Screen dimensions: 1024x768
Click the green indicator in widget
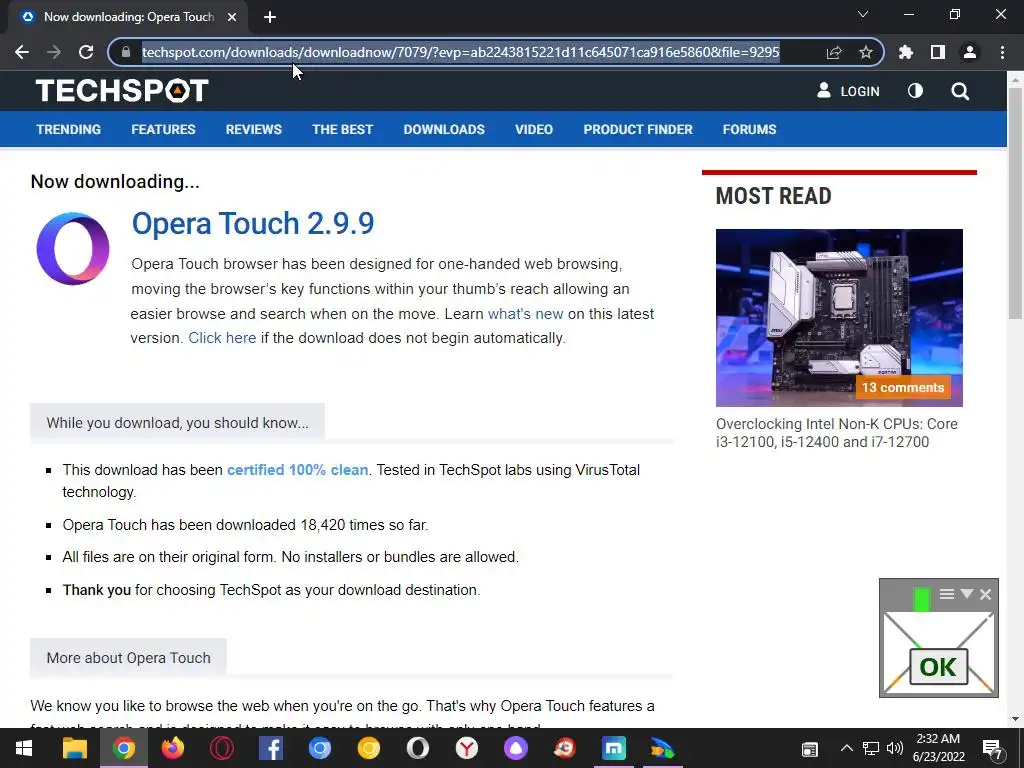[921, 600]
